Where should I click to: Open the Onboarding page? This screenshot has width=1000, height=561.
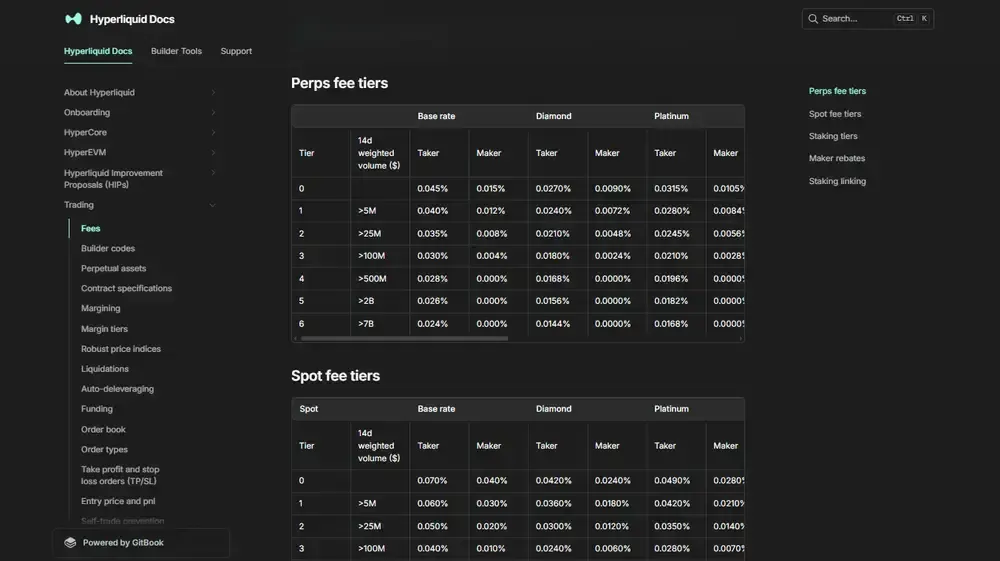pos(87,112)
